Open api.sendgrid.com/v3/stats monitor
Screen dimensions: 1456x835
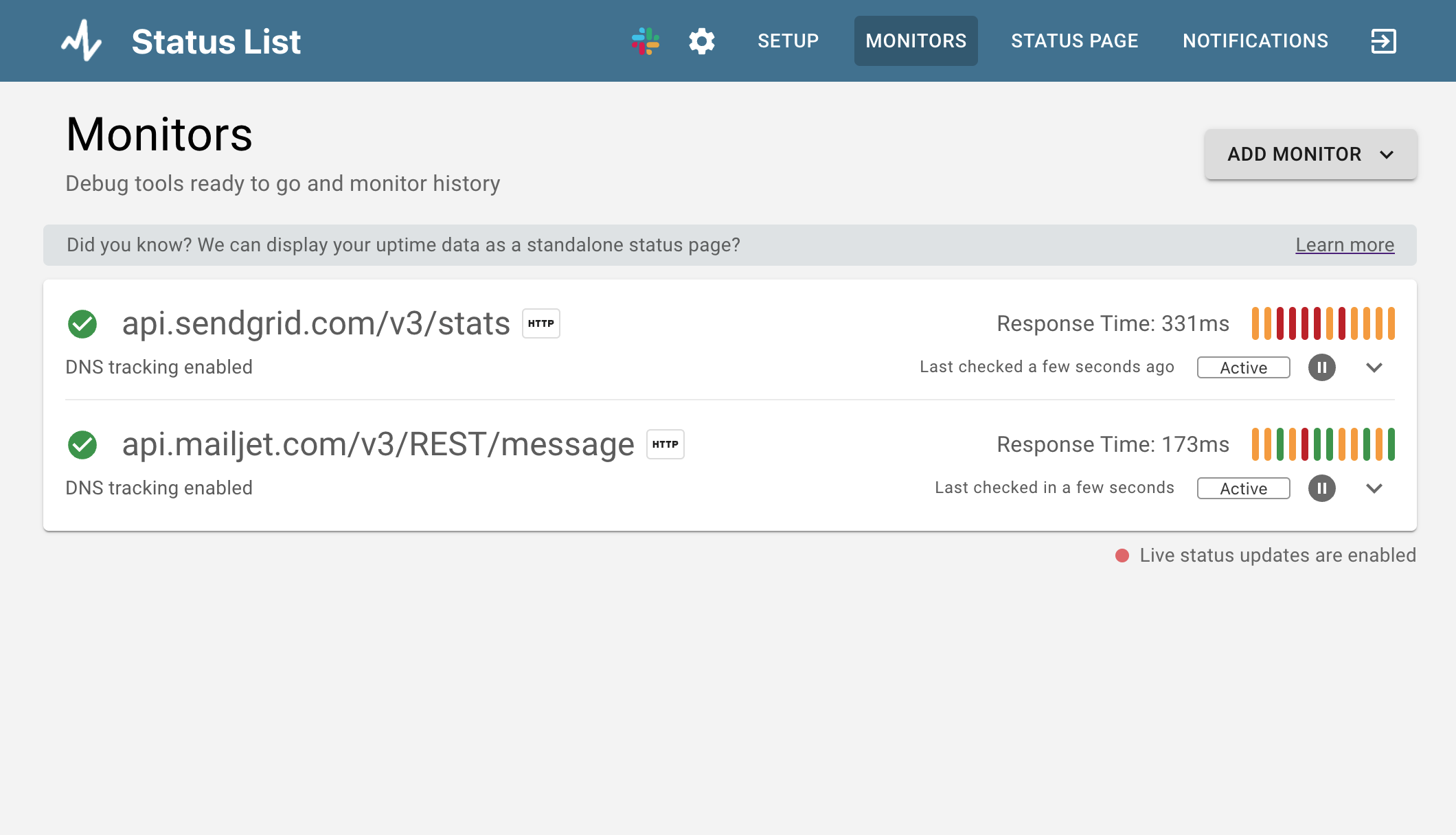(316, 323)
